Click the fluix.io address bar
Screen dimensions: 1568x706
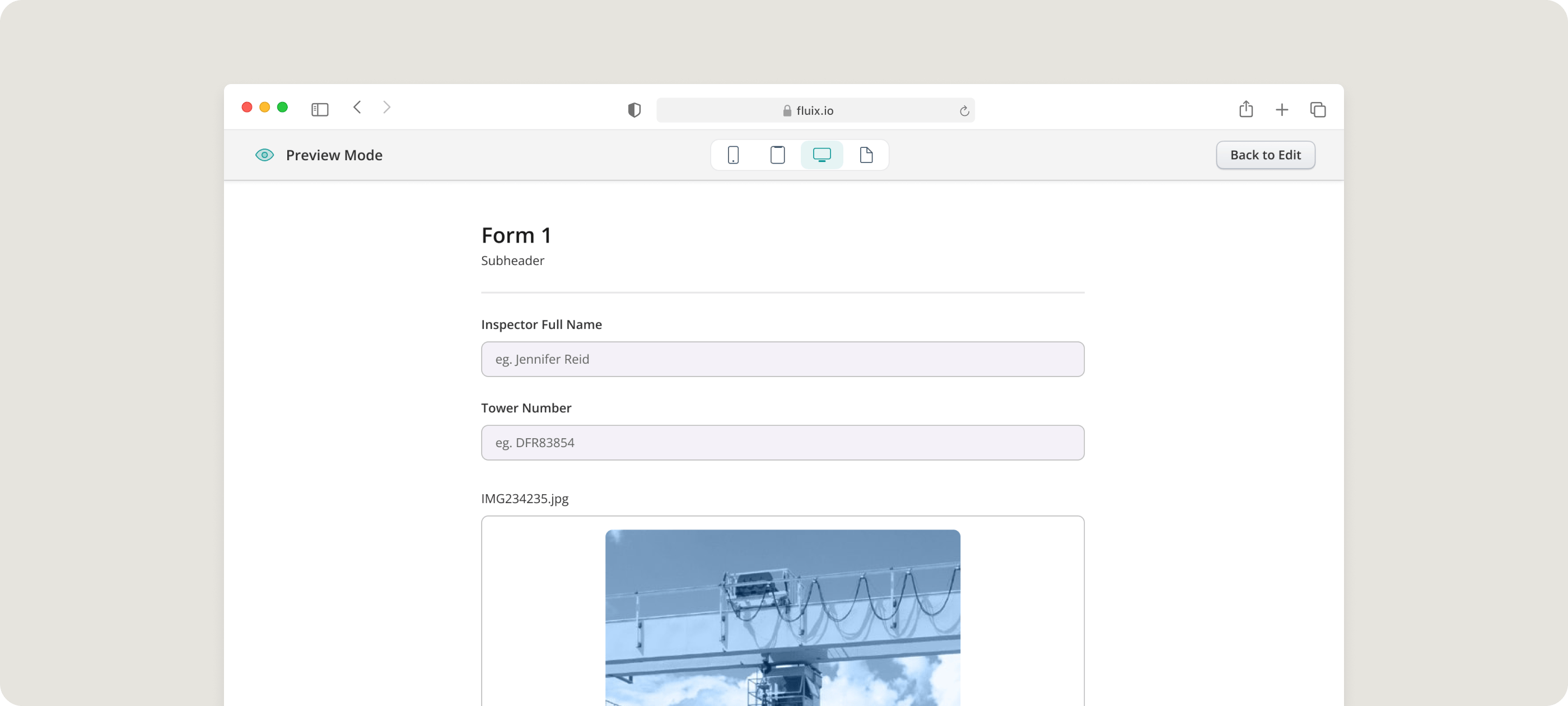[814, 110]
